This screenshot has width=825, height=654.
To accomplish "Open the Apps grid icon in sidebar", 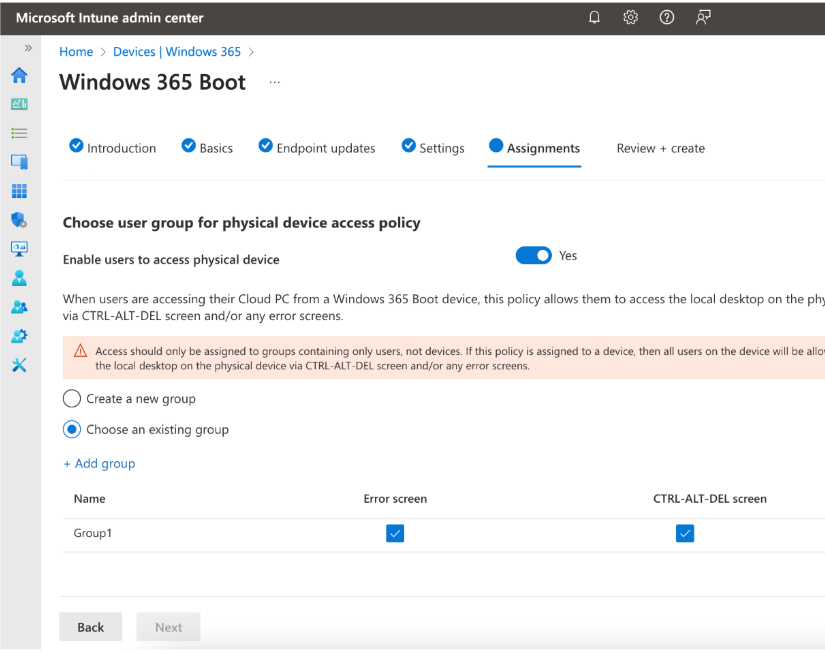I will (x=19, y=191).
